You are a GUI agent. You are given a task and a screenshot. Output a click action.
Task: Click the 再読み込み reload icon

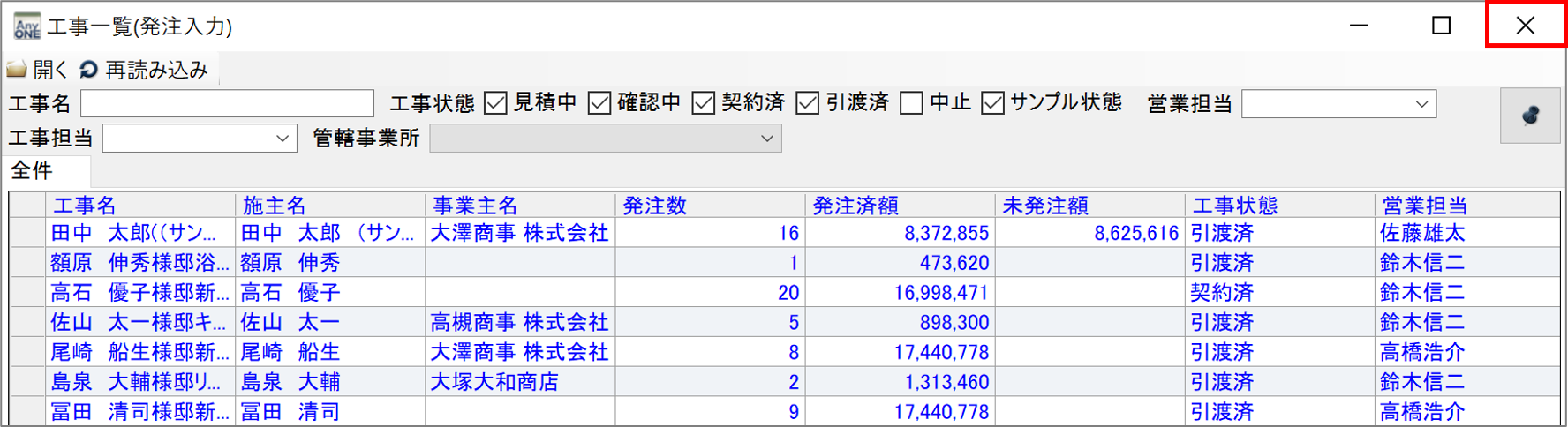(88, 70)
